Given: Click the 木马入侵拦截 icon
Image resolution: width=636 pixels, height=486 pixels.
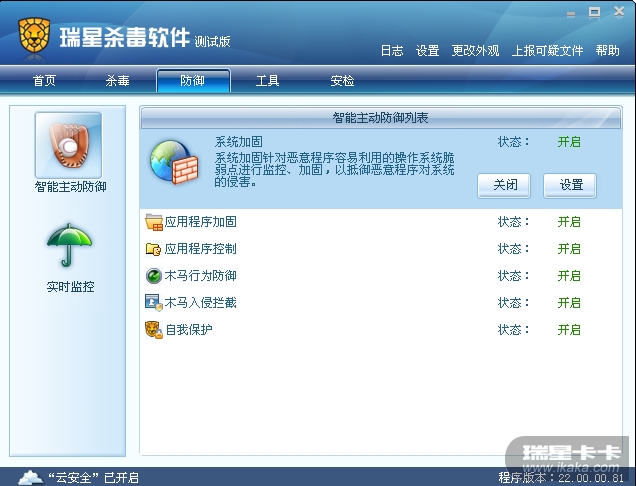Looking at the screenshot, I should (x=154, y=303).
